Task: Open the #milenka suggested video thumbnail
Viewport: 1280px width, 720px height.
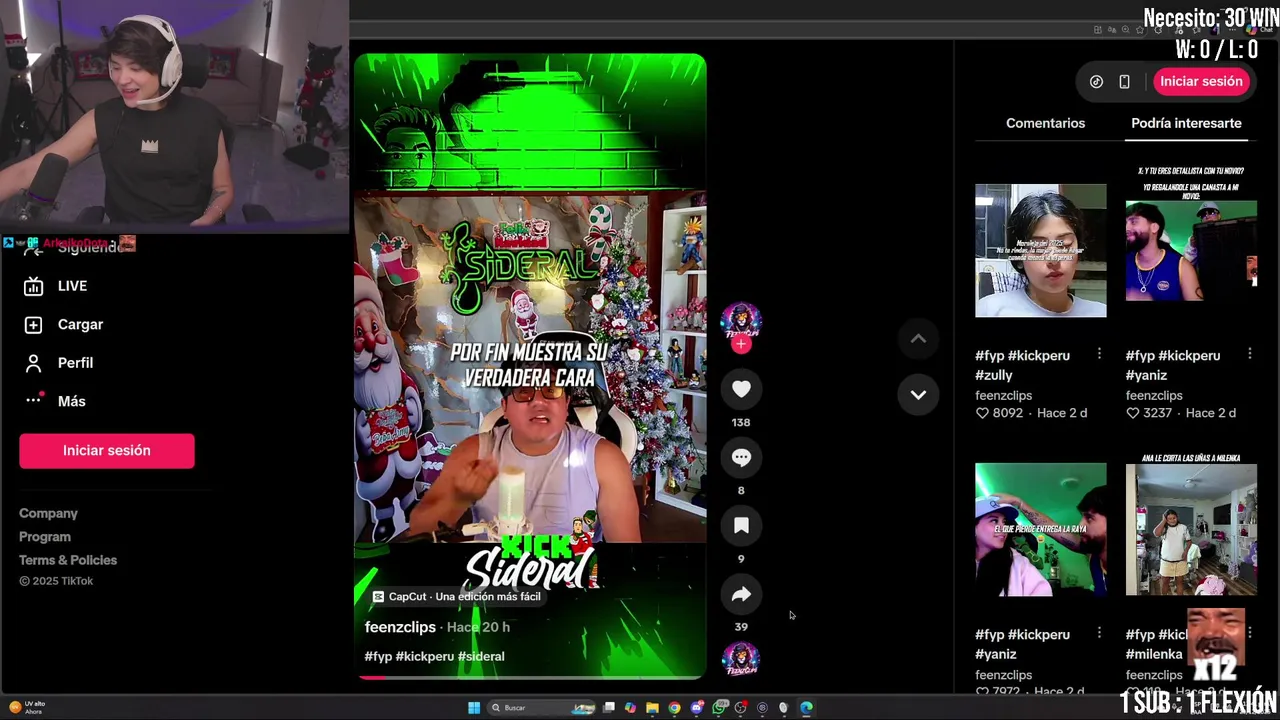Action: point(1191,529)
